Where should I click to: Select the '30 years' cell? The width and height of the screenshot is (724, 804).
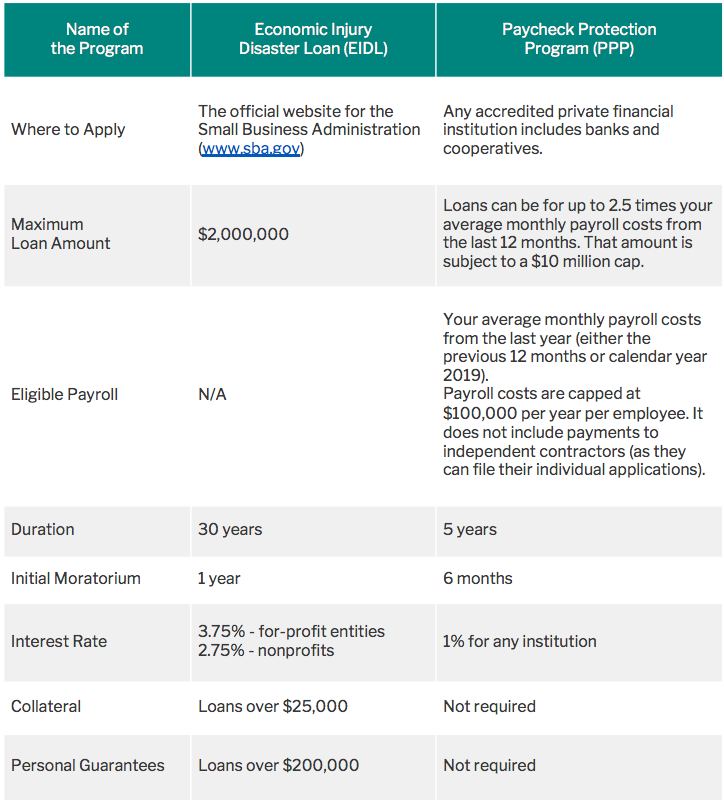(x=230, y=529)
